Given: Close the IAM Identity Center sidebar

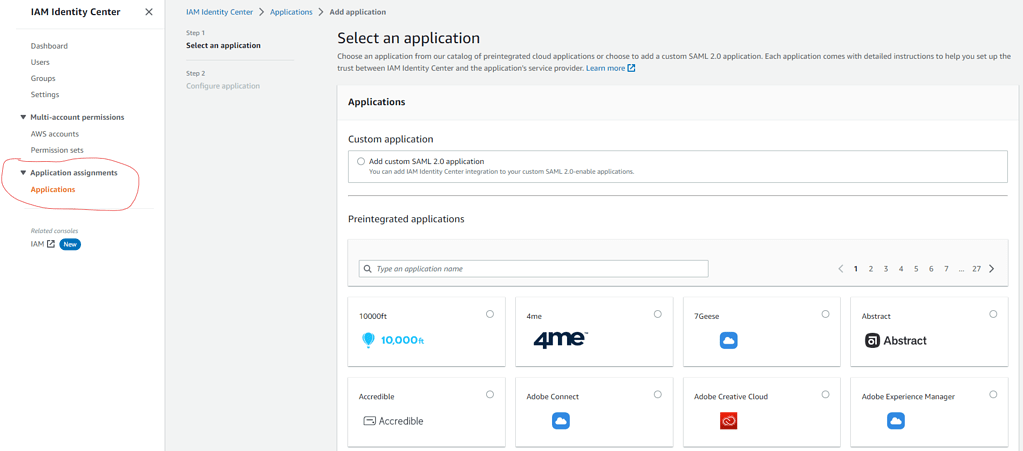Looking at the screenshot, I should 149,12.
